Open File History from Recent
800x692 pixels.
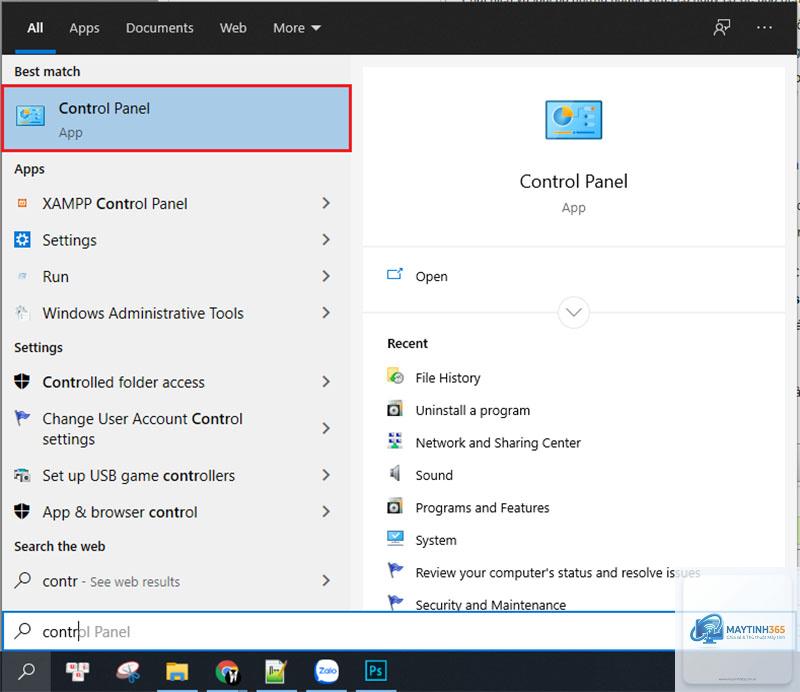coord(447,378)
